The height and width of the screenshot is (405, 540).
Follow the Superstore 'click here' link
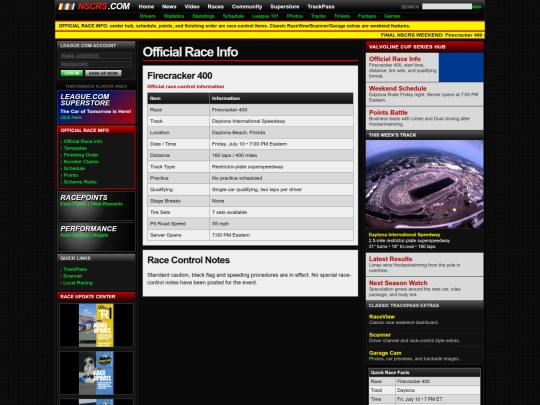pyautogui.click(x=71, y=117)
